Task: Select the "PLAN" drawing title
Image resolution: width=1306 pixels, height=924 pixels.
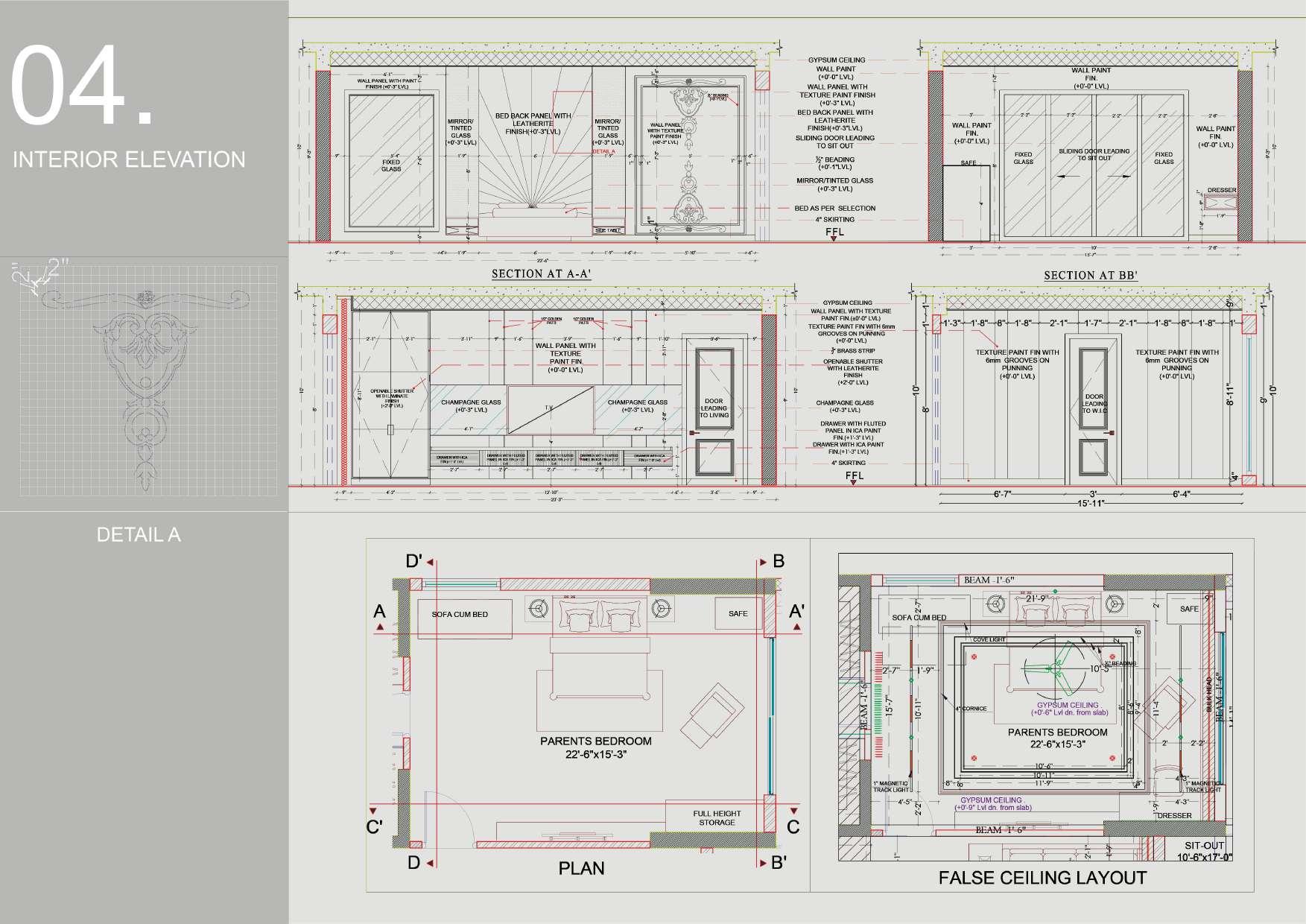Action: (581, 869)
